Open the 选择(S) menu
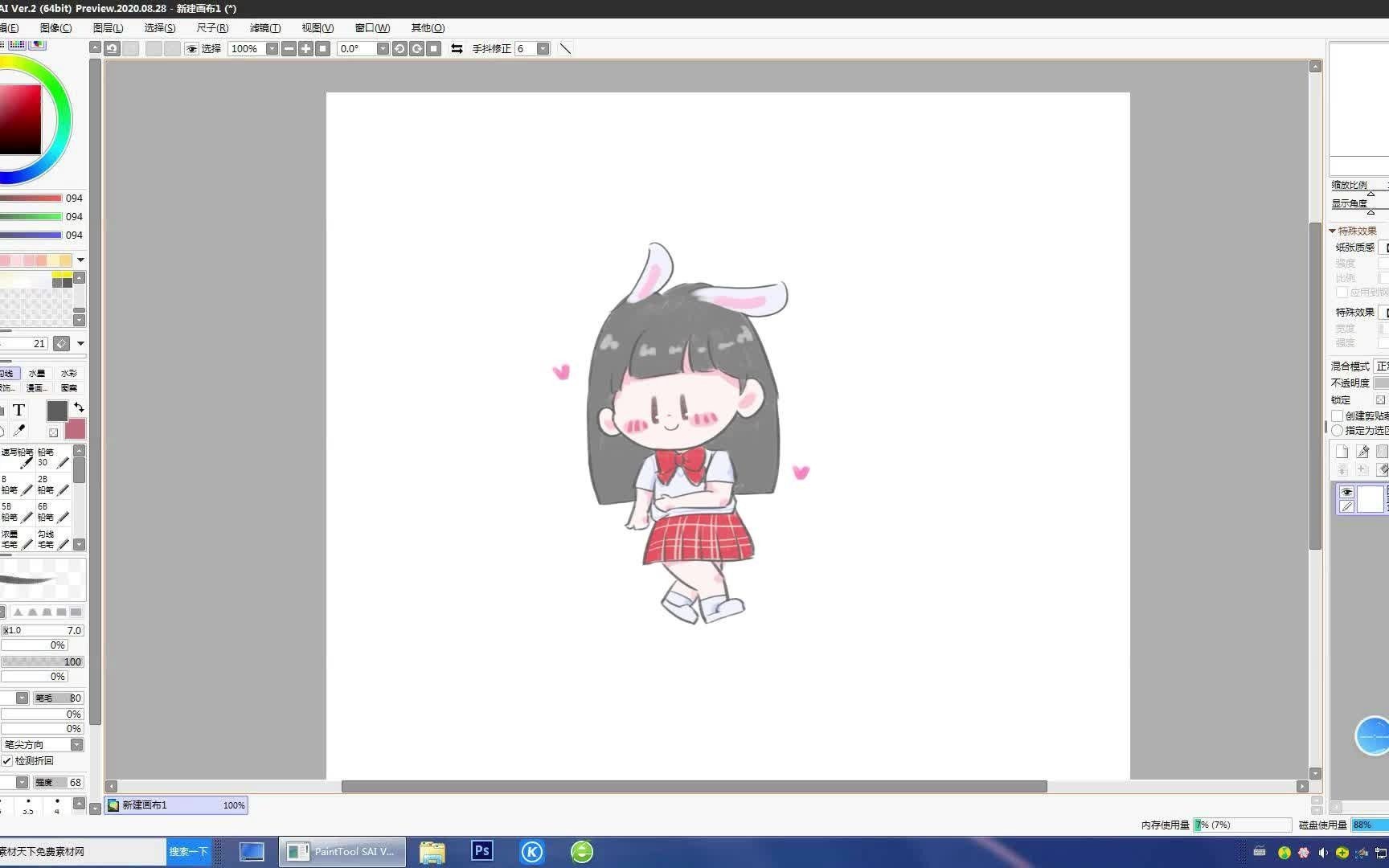Image resolution: width=1389 pixels, height=868 pixels. 159,27
